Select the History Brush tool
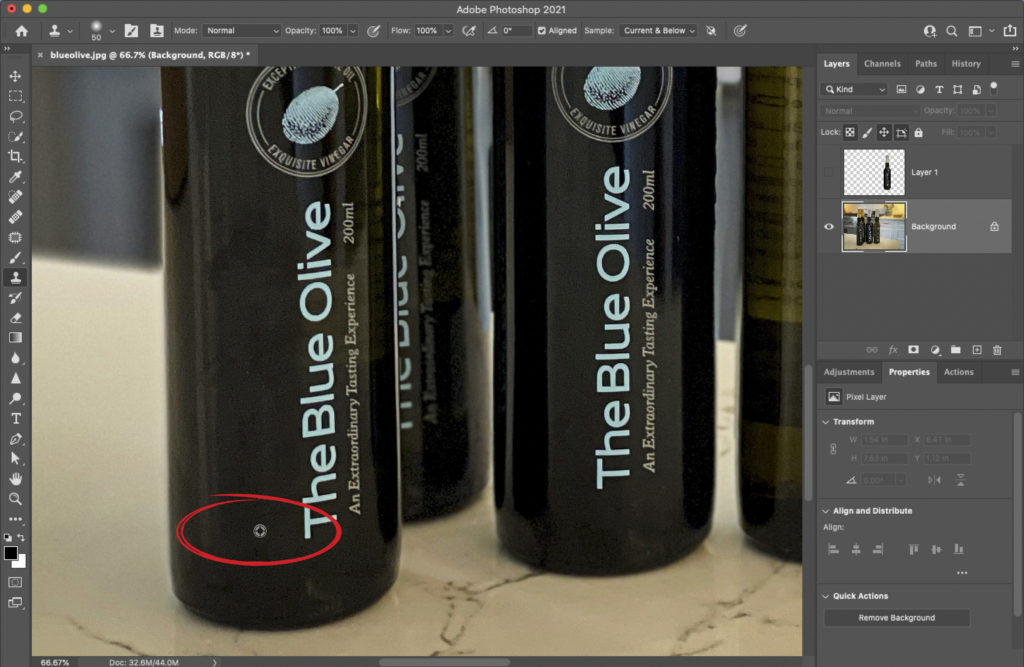This screenshot has width=1024, height=667. pos(16,298)
